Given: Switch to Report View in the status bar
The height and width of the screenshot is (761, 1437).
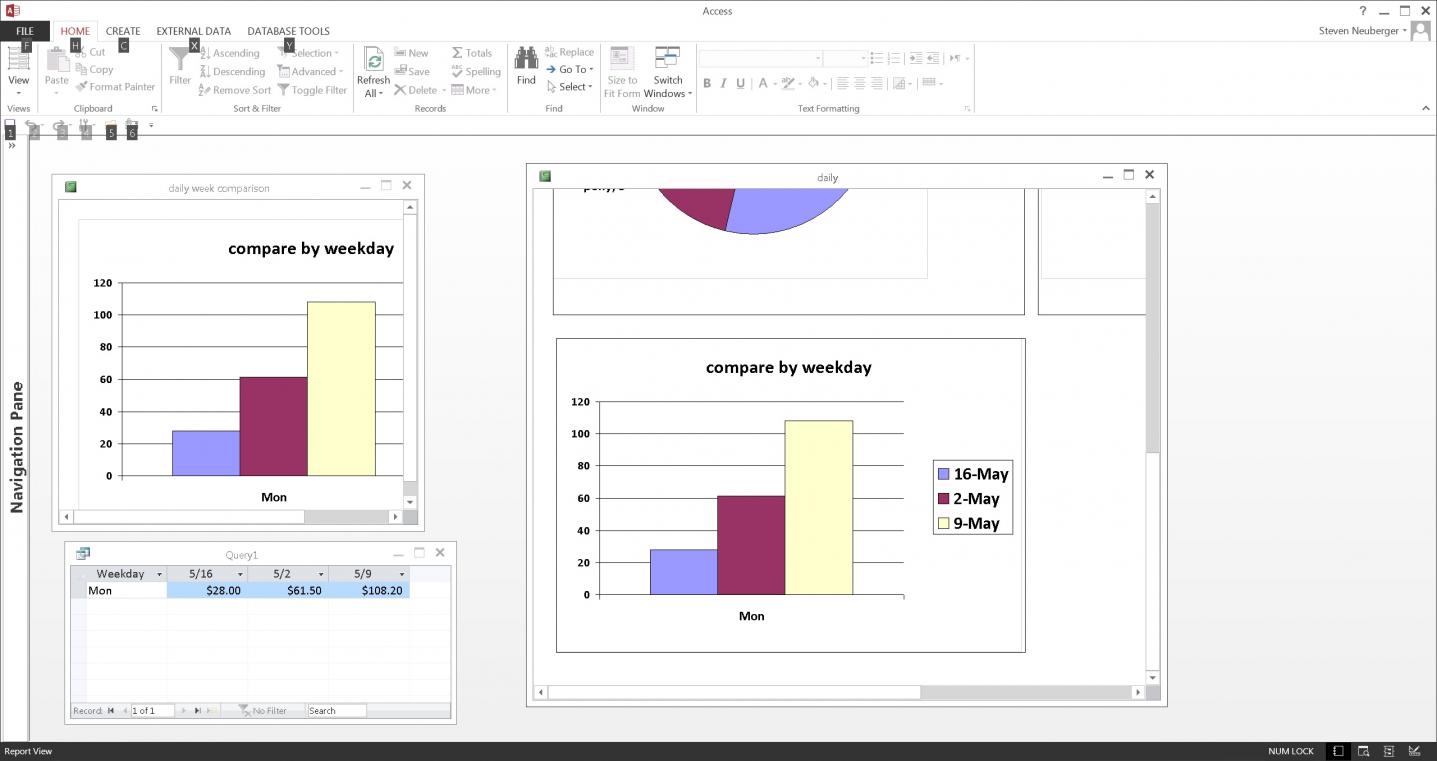Looking at the screenshot, I should click(1338, 751).
